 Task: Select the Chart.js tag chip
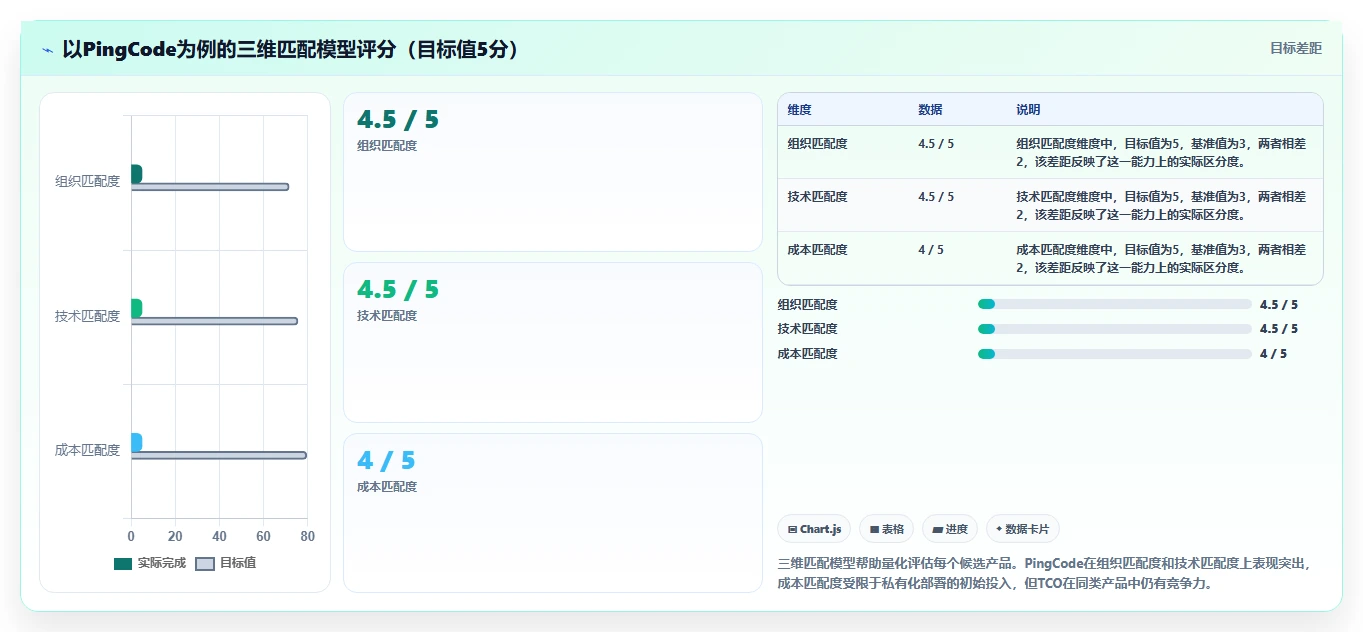(814, 529)
